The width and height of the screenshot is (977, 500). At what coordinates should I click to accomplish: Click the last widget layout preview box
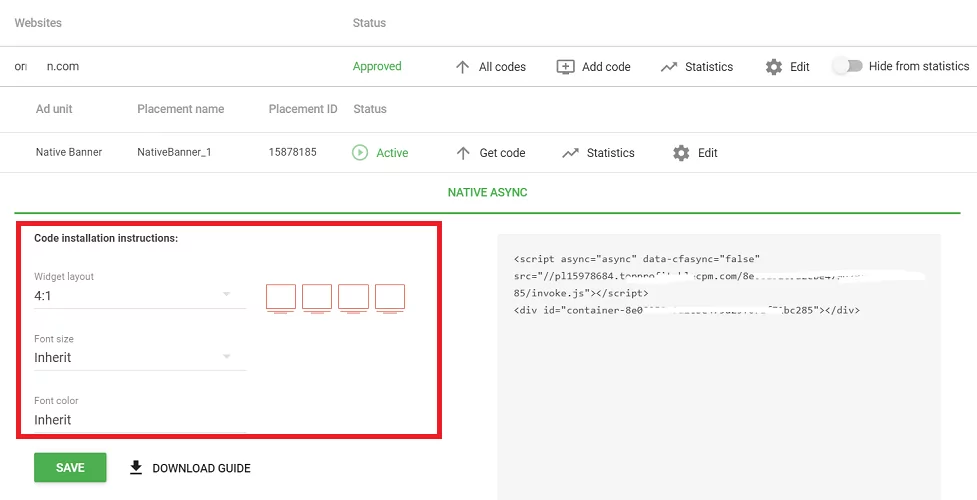[389, 297]
